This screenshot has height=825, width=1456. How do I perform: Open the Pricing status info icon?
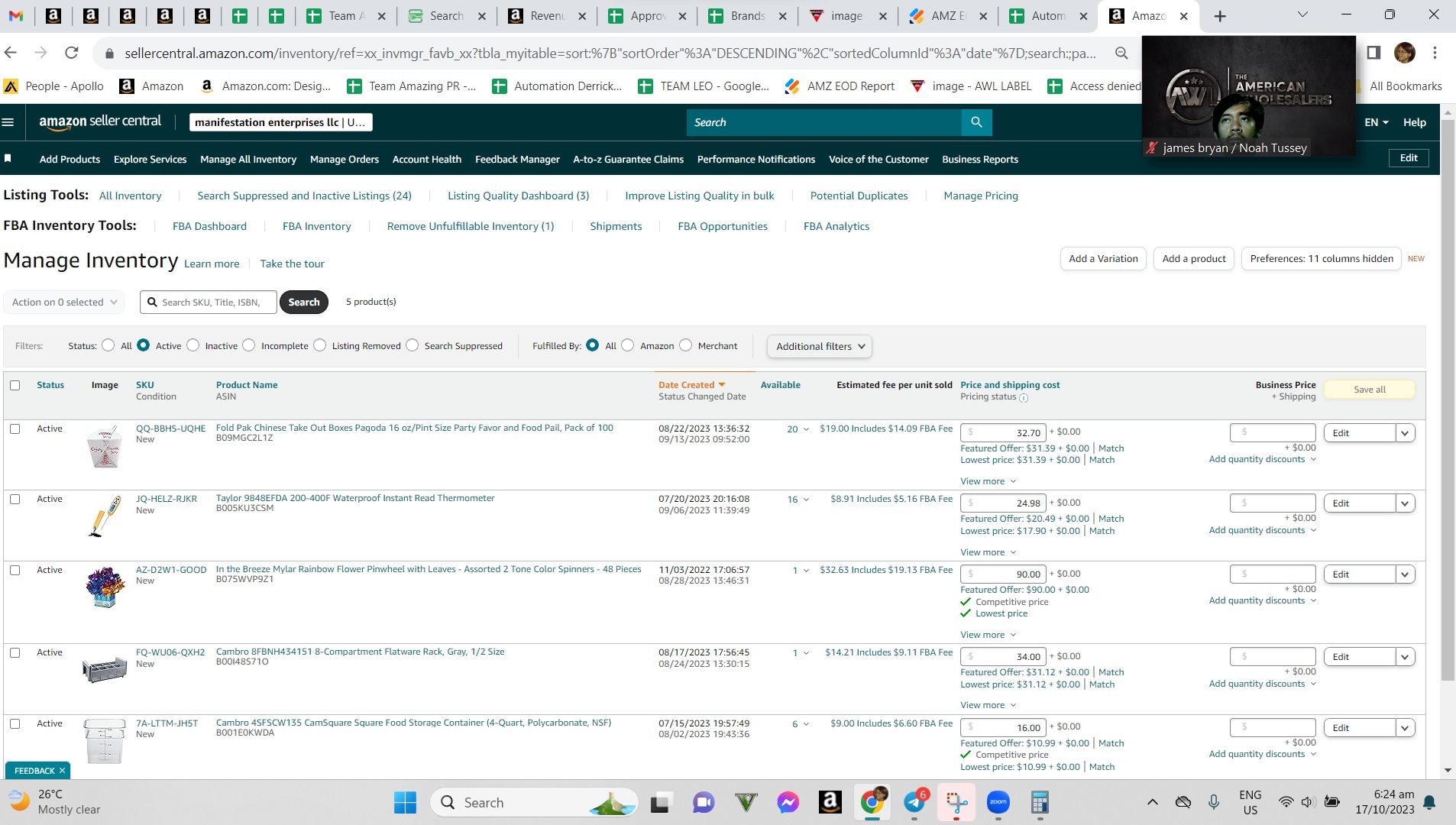(1024, 398)
